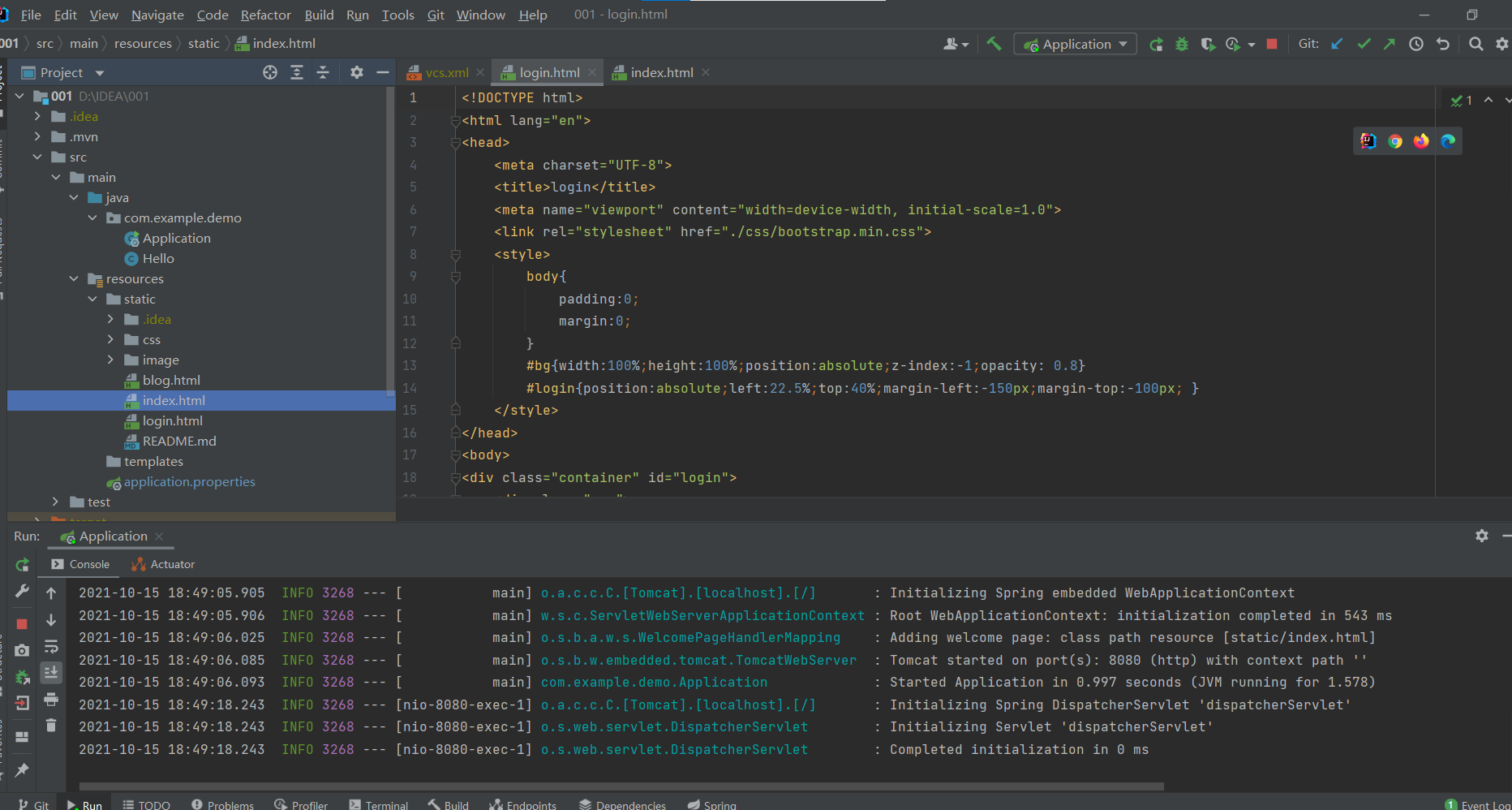Screen dimensions: 1512x810
Task: Switch to the vcs.xml editor tab
Action: [446, 72]
